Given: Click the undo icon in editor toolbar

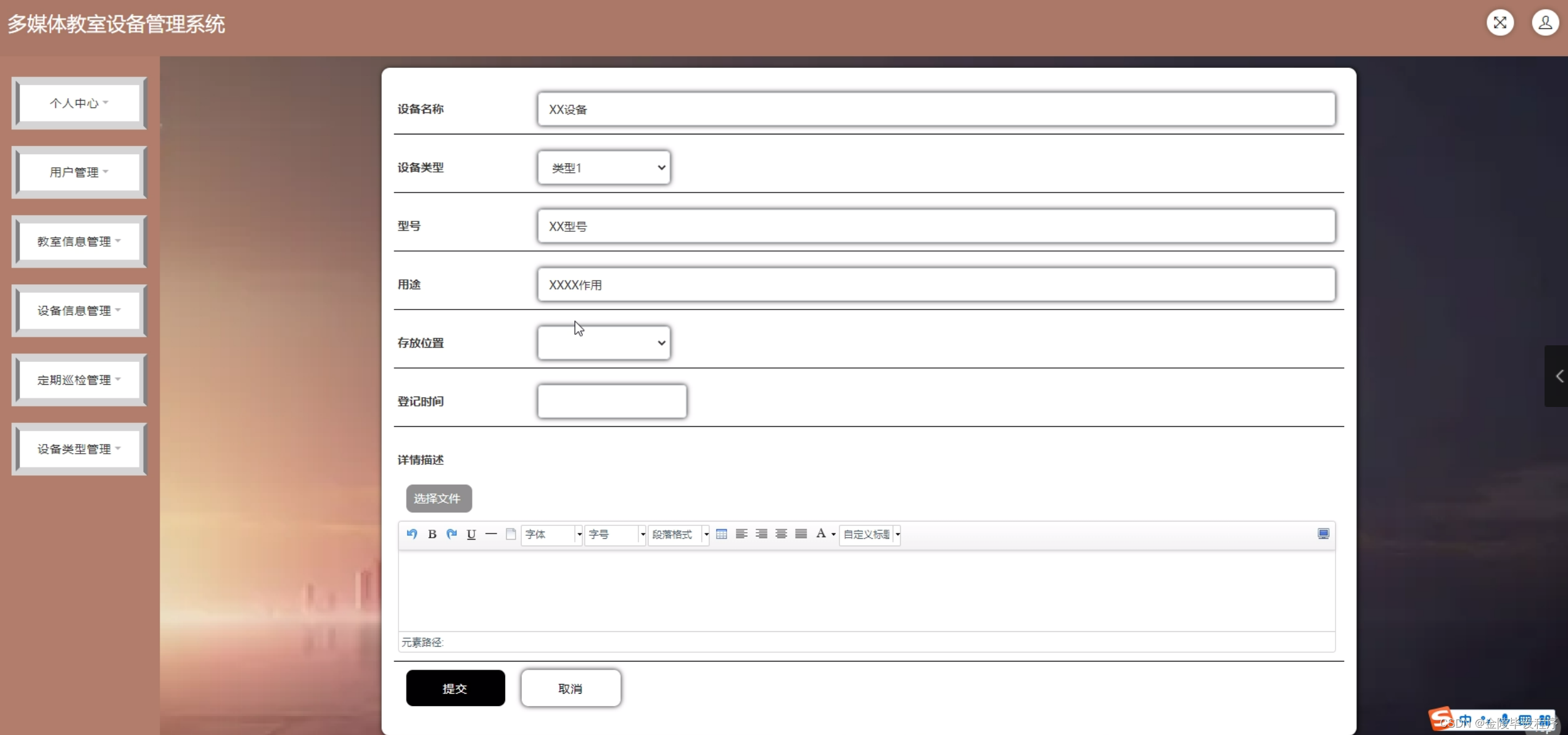Looking at the screenshot, I should click(x=412, y=534).
